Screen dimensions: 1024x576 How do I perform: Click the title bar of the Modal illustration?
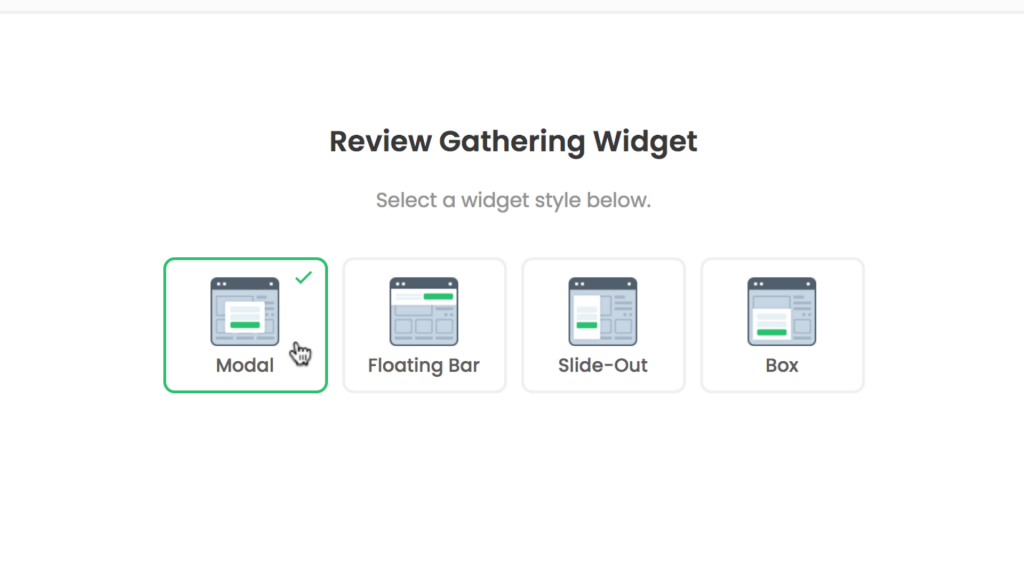pyautogui.click(x=245, y=283)
